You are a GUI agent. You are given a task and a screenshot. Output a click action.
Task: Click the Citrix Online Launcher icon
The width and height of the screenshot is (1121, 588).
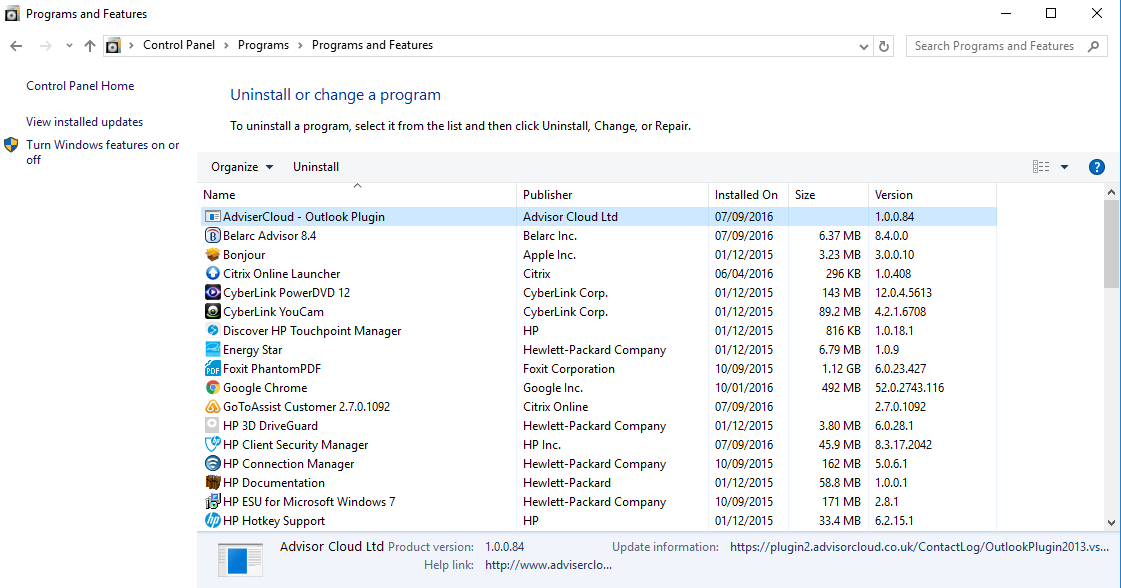point(212,274)
